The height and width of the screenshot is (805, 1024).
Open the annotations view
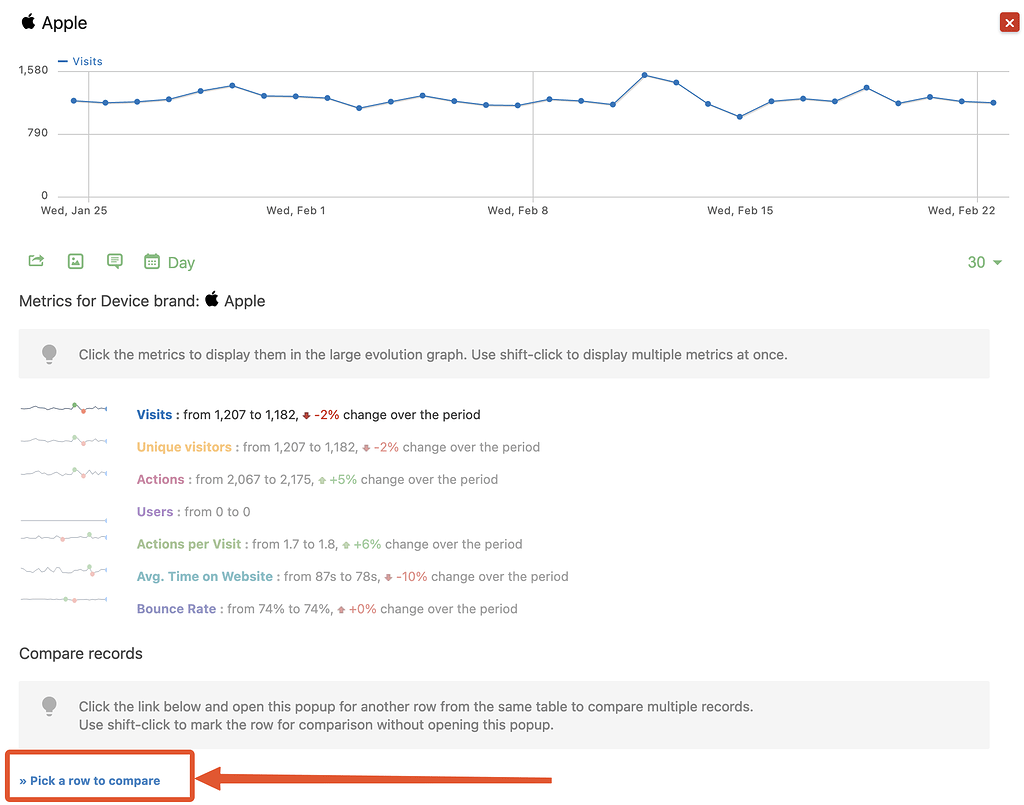(114, 261)
